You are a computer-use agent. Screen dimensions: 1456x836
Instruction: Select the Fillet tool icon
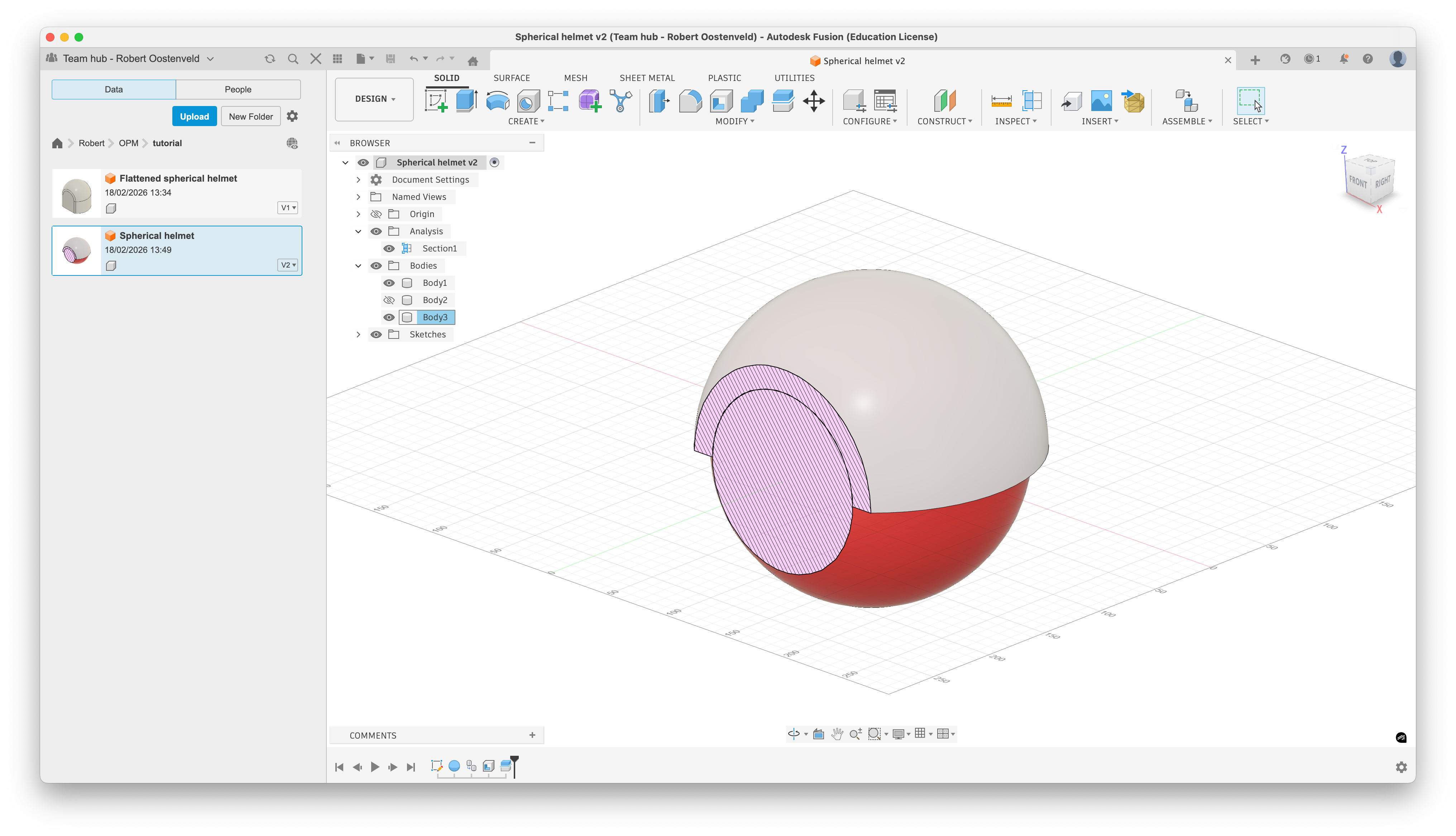point(690,101)
